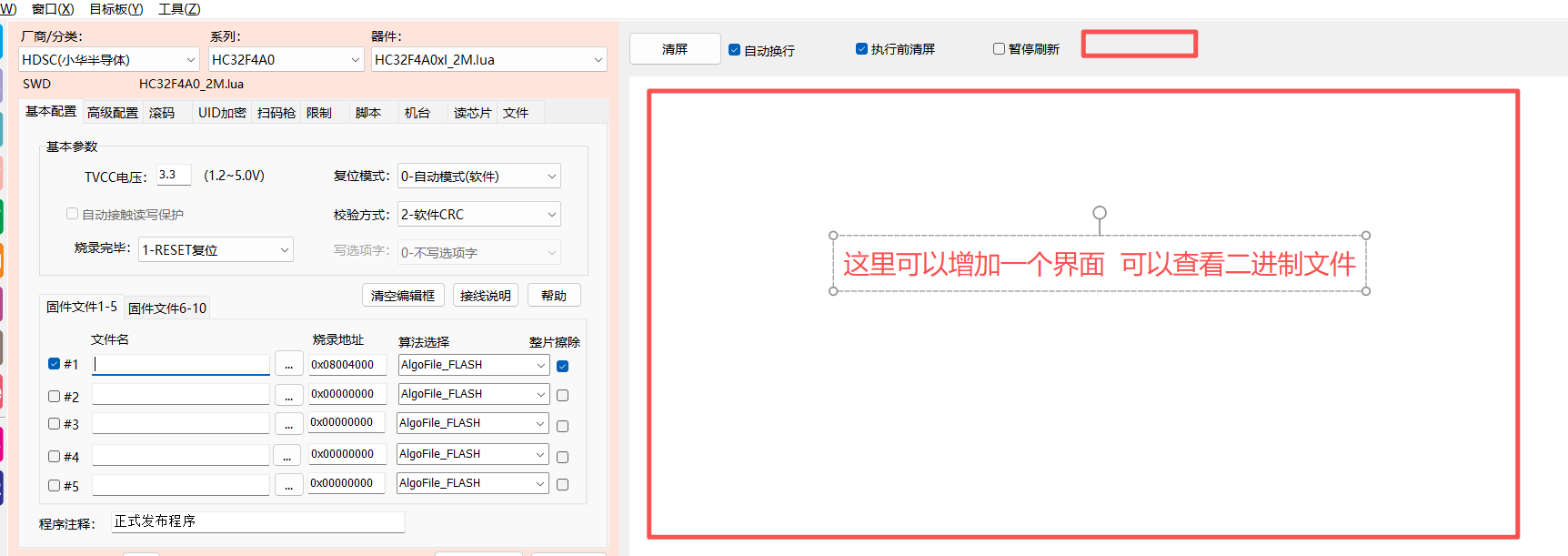Screen dimensions: 1568x556
Task: Switch to the 高级配置 tab
Action: pyautogui.click(x=112, y=113)
